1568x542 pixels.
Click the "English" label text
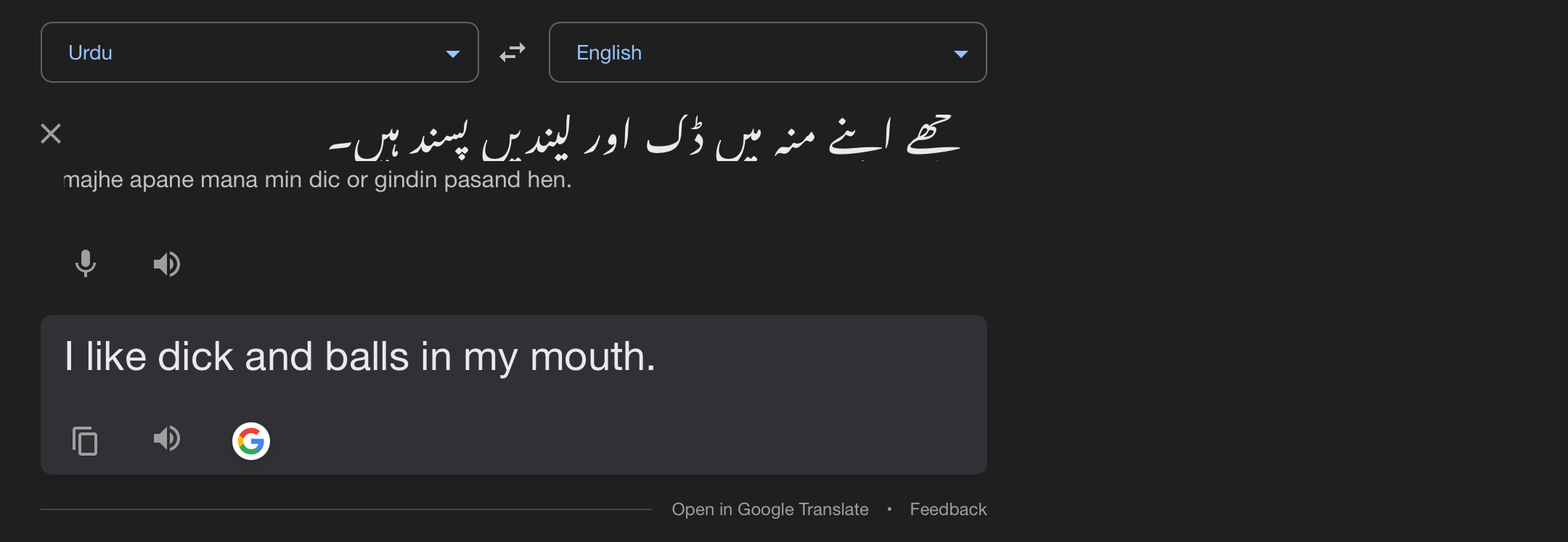pos(609,53)
